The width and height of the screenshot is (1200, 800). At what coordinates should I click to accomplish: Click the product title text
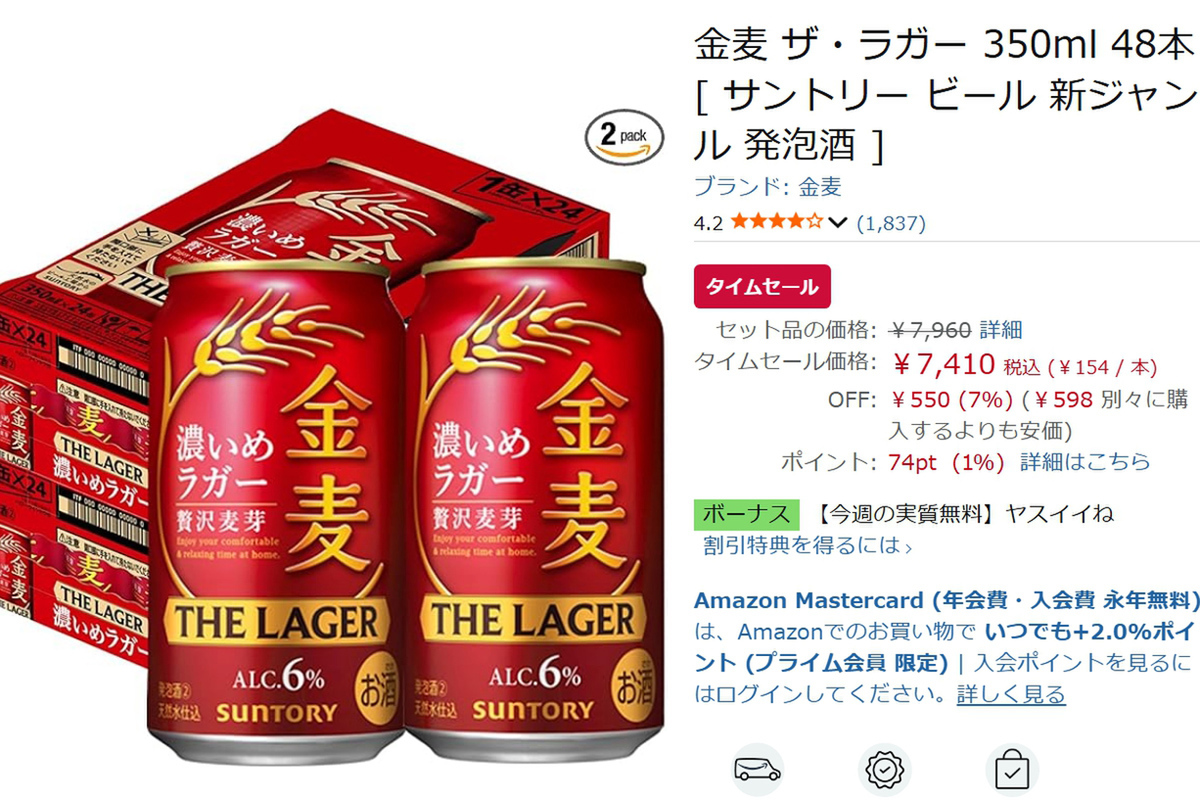tap(945, 95)
